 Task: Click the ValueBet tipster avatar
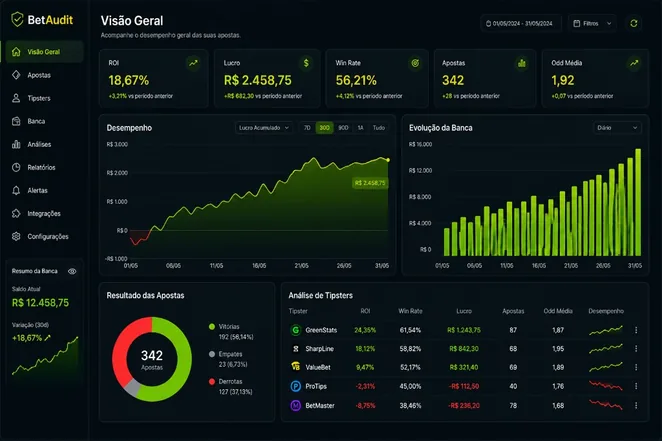(296, 367)
